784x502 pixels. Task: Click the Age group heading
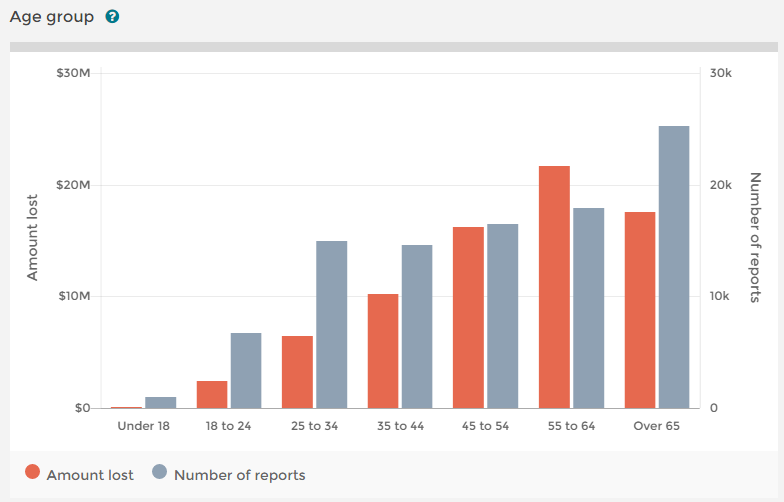[51, 17]
